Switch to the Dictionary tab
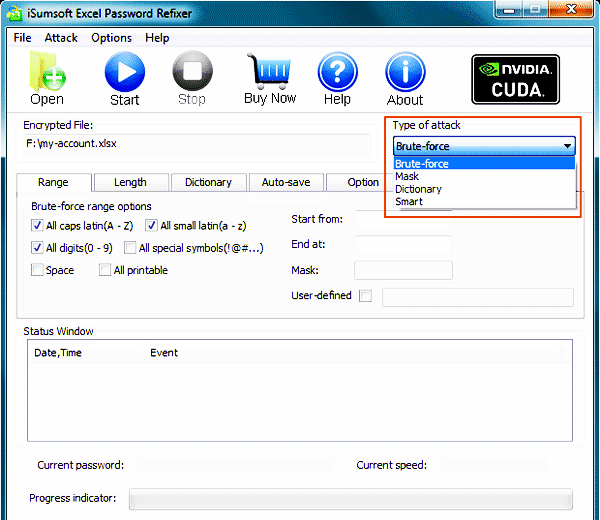The height and width of the screenshot is (520, 600). [x=208, y=182]
